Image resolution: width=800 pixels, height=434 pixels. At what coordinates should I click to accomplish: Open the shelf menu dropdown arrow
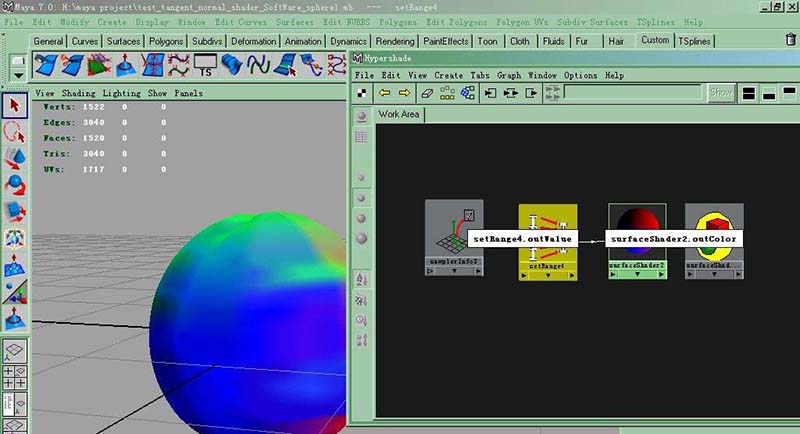click(x=18, y=75)
